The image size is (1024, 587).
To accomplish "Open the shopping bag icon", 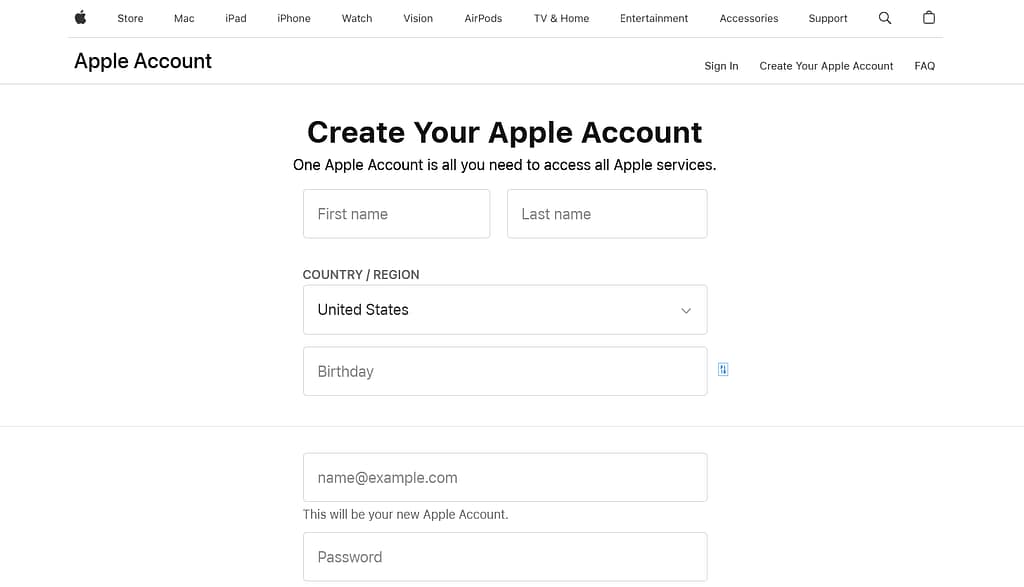I will 929,18.
